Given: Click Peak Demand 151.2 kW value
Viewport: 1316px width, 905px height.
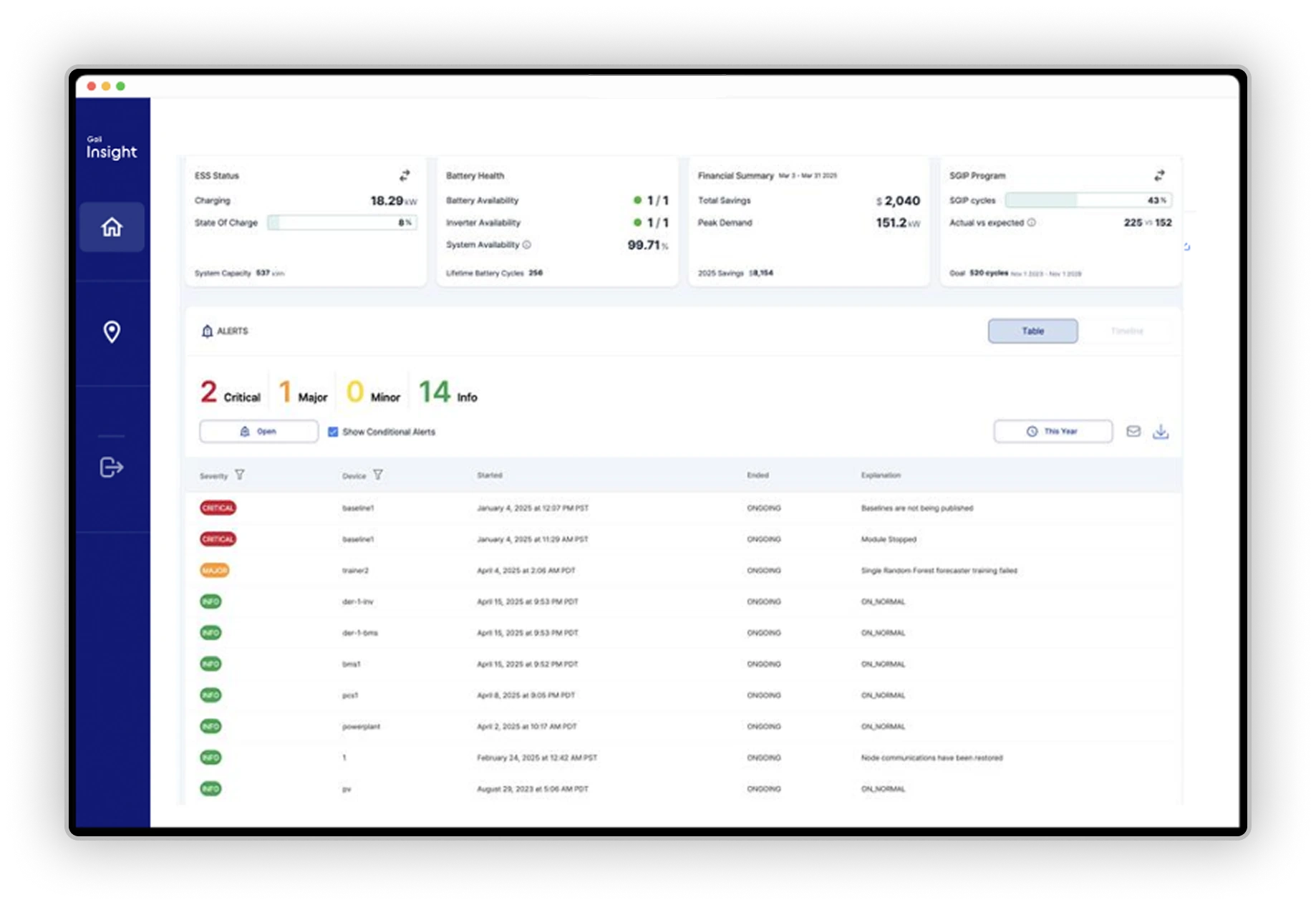Looking at the screenshot, I should coord(898,223).
